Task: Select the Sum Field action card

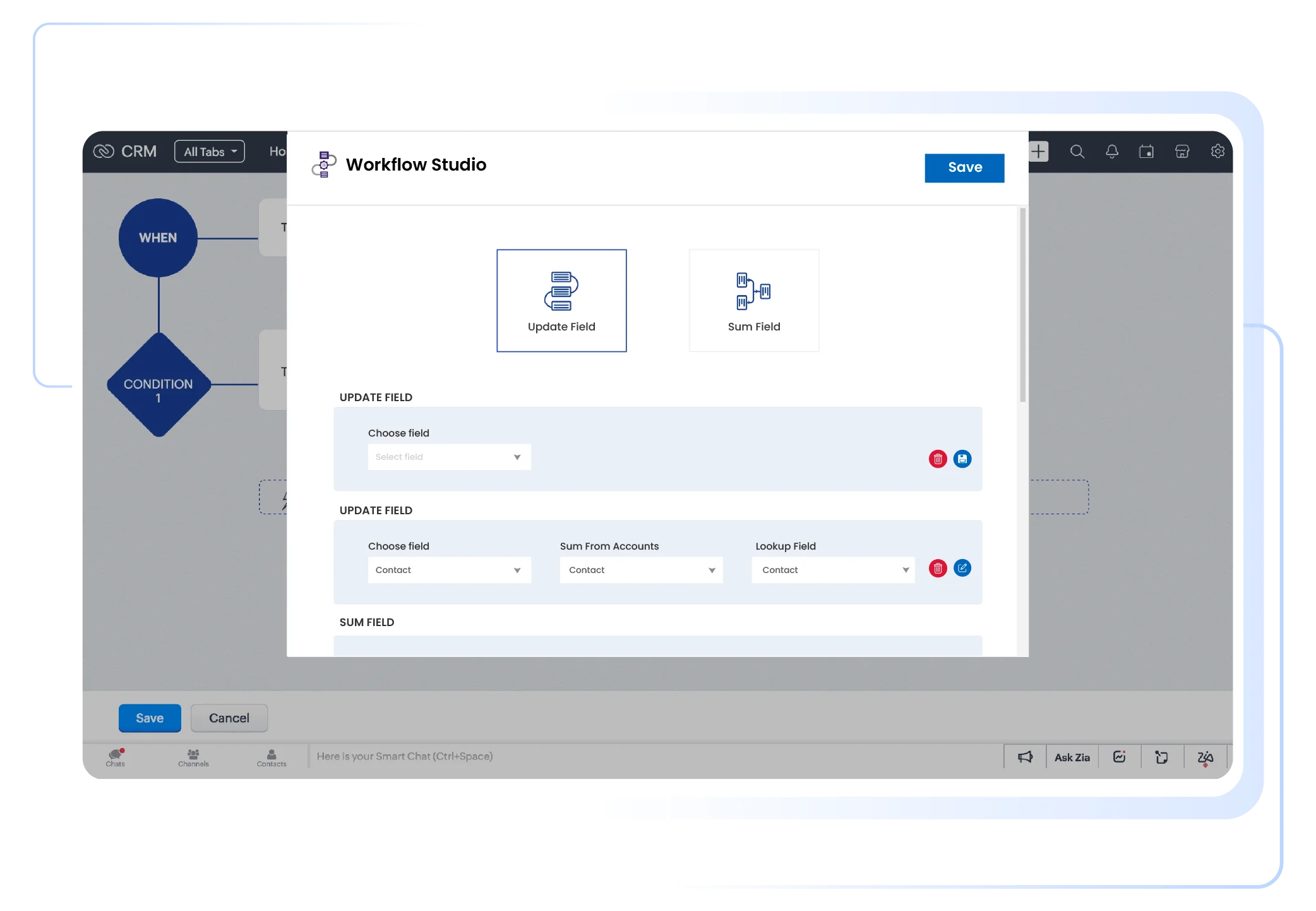Action: pyautogui.click(x=753, y=300)
